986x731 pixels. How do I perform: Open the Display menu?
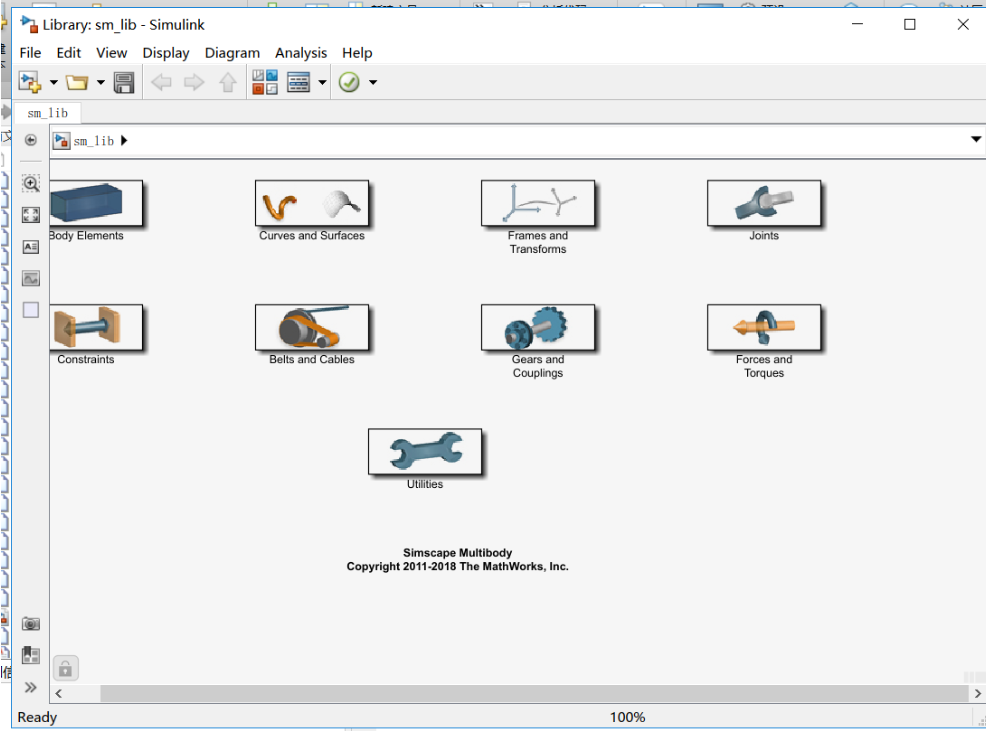point(166,53)
